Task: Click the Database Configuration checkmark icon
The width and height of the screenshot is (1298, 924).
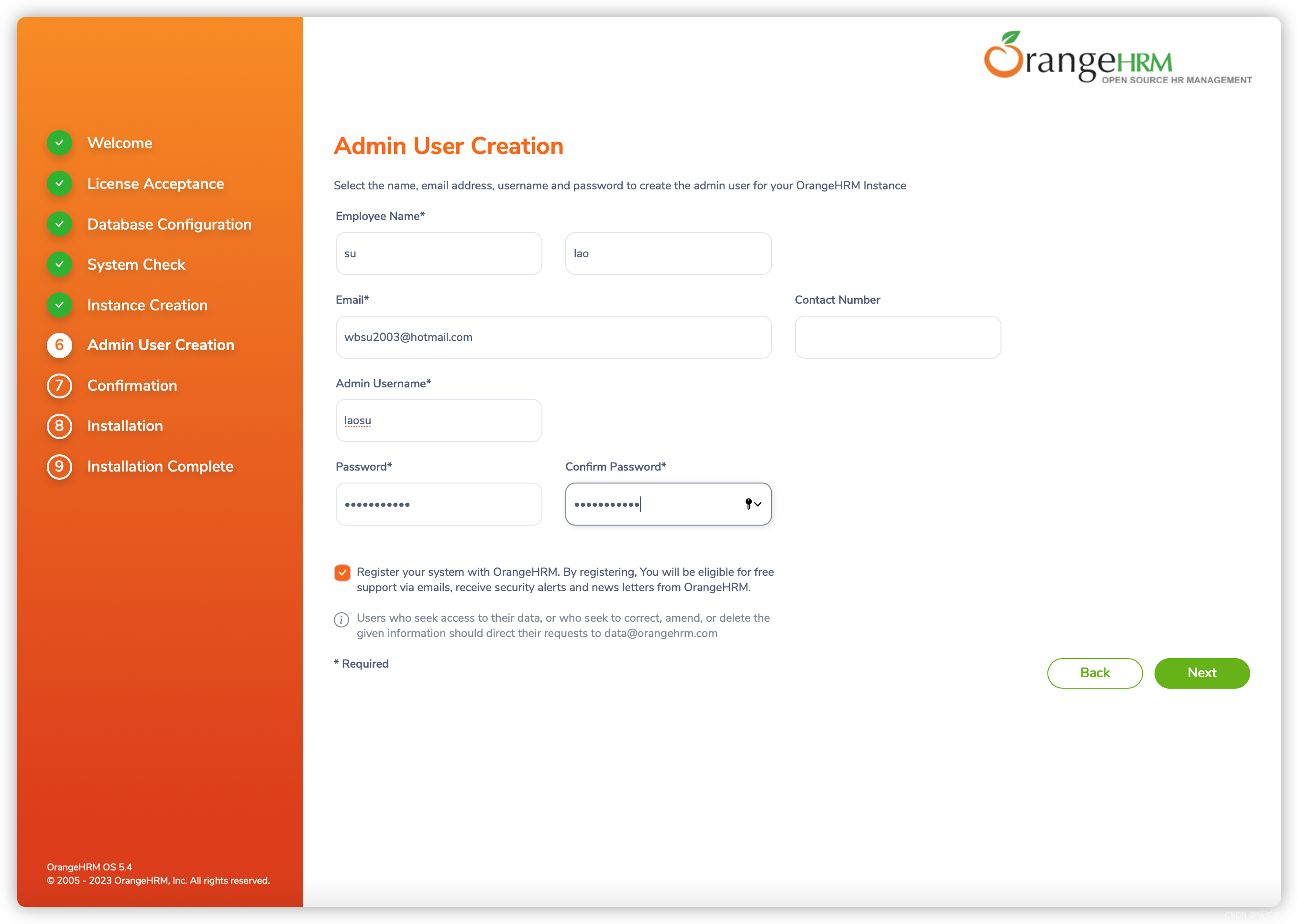Action: point(62,224)
